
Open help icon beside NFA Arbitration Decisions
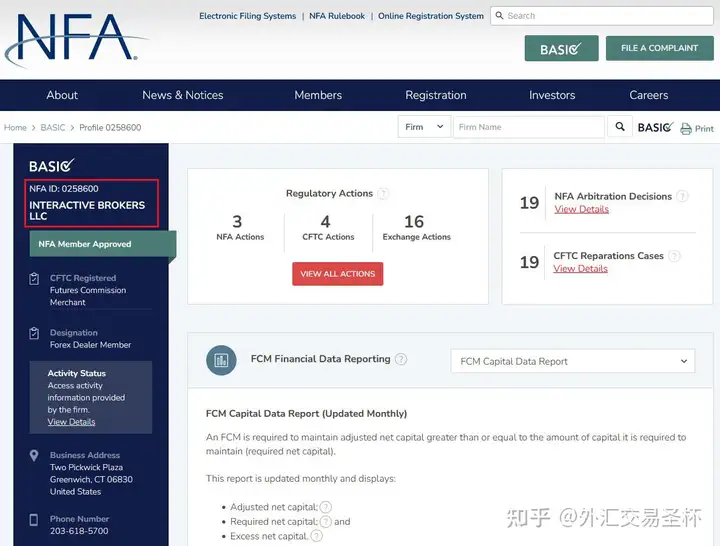(x=682, y=196)
